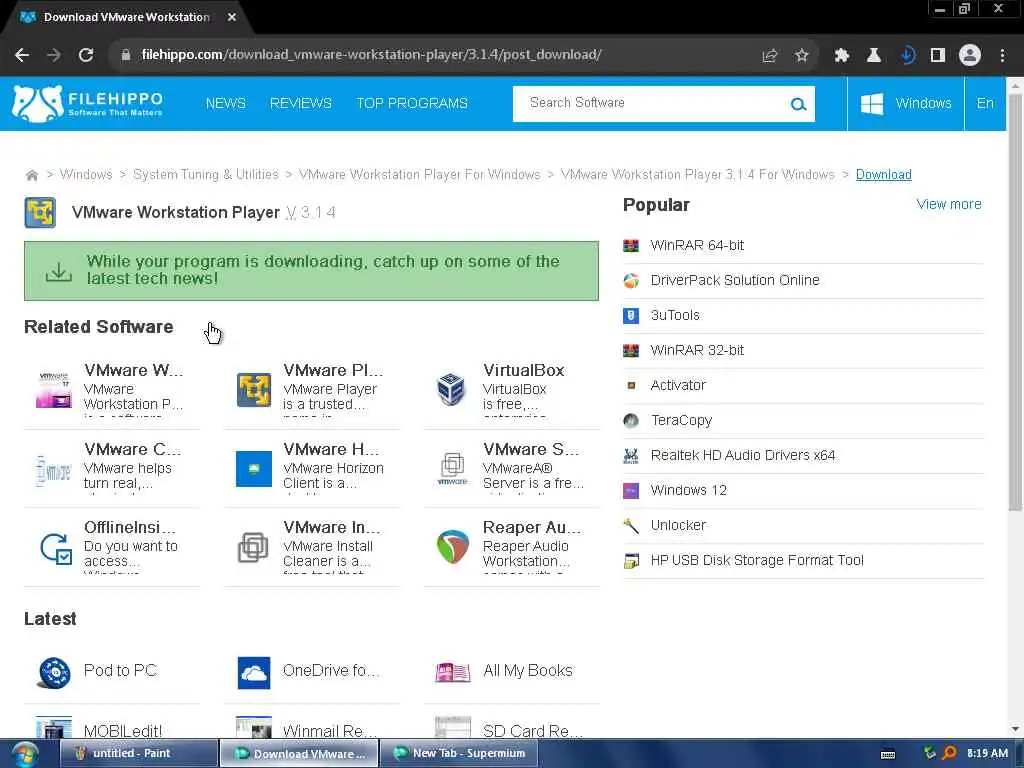Open the browser three-dot menu

[1002, 56]
